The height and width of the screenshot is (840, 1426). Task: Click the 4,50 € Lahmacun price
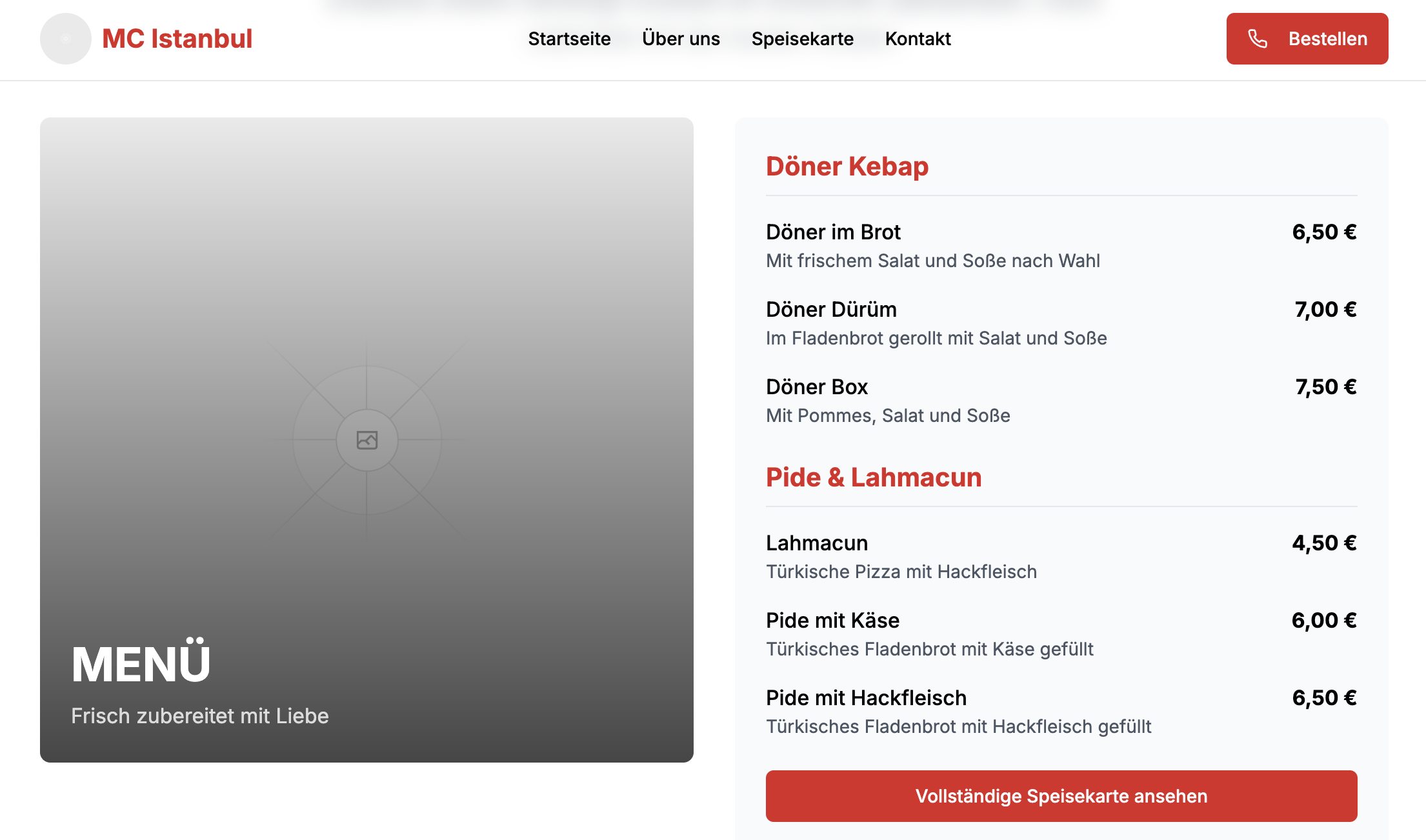point(1325,543)
